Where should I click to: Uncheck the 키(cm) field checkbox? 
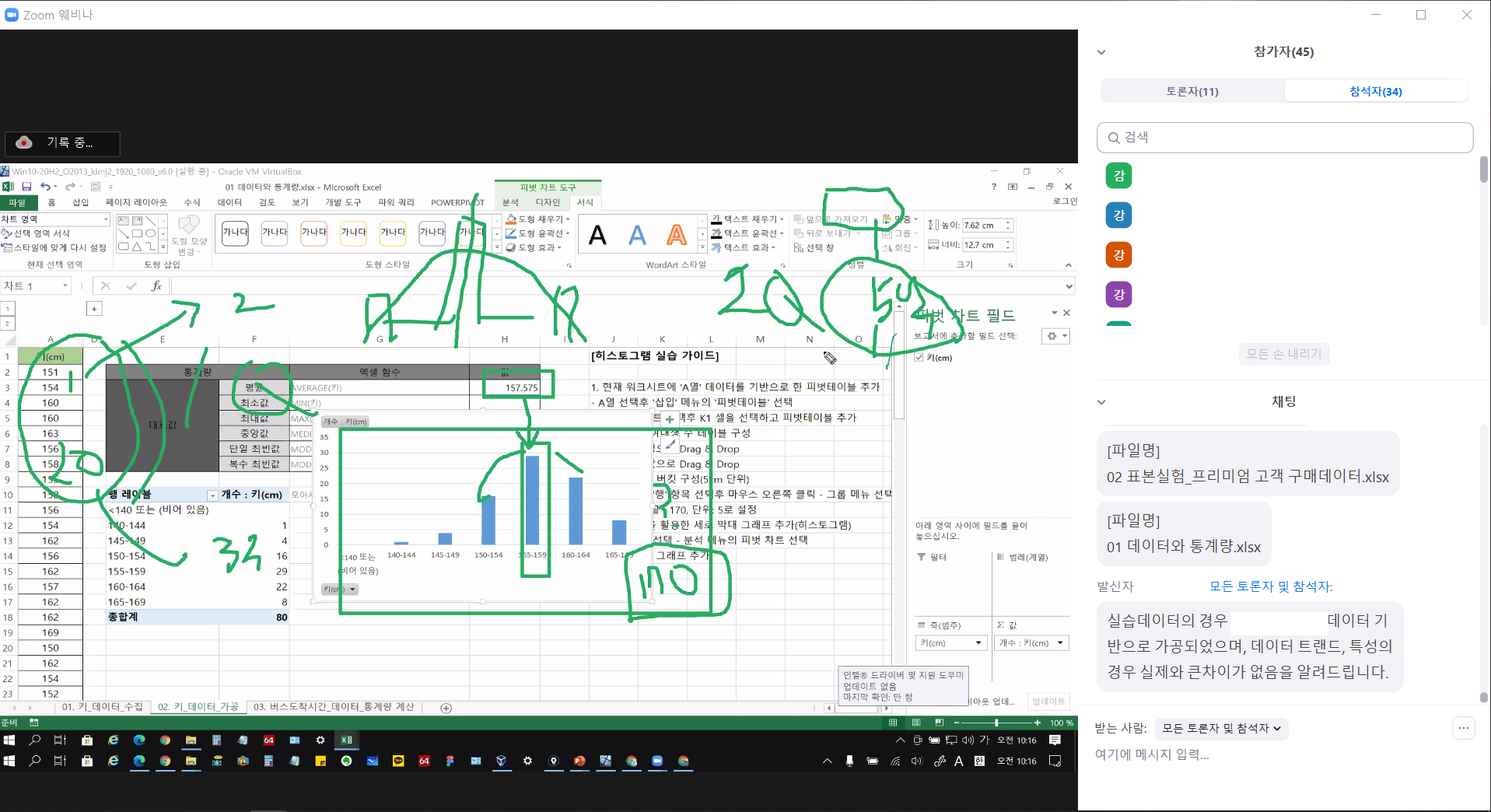tap(919, 358)
